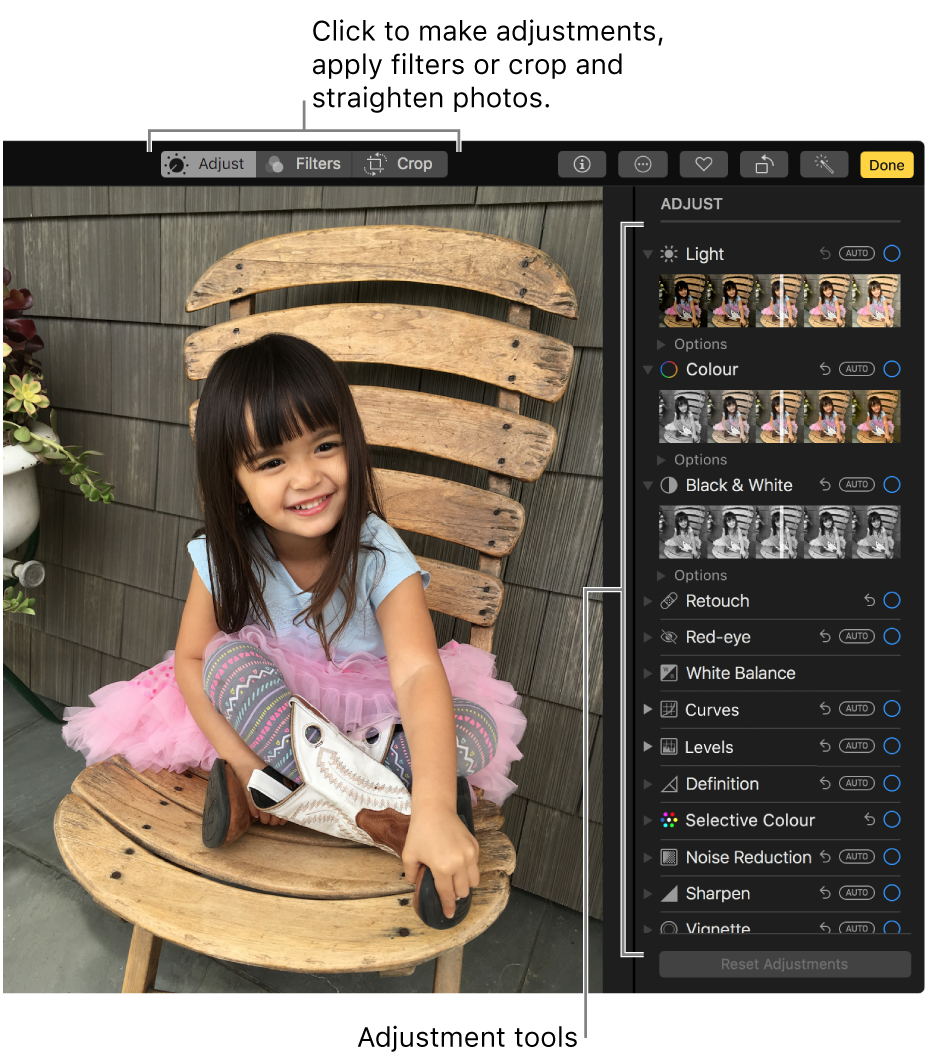Open the photo Info panel

point(582,164)
